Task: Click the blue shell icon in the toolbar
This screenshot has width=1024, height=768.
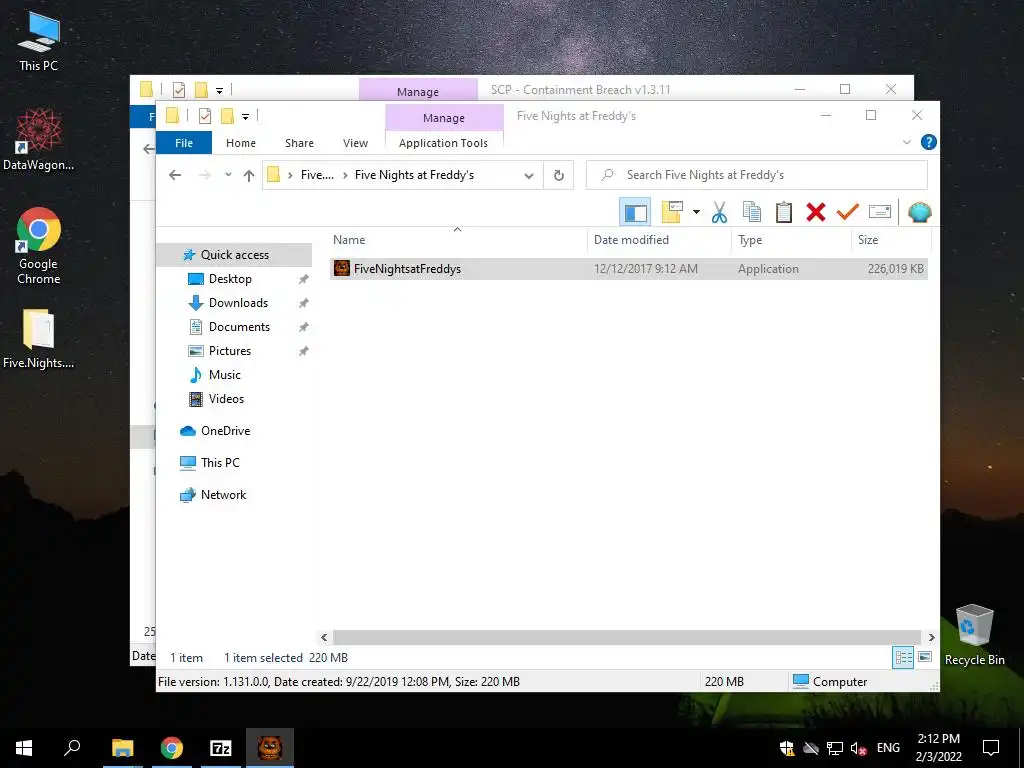Action: pyautogui.click(x=920, y=212)
